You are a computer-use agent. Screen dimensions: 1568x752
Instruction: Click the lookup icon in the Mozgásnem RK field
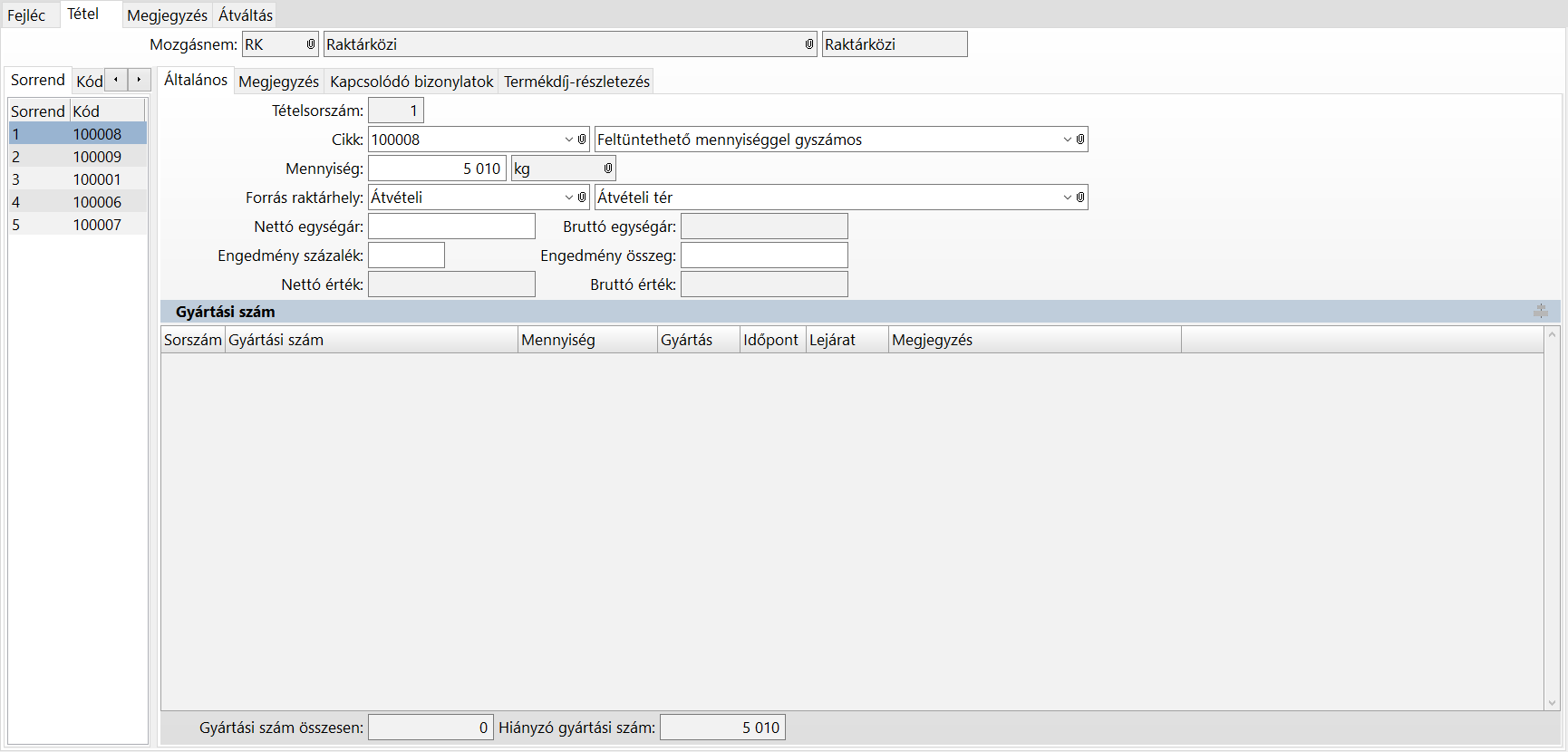(x=311, y=44)
